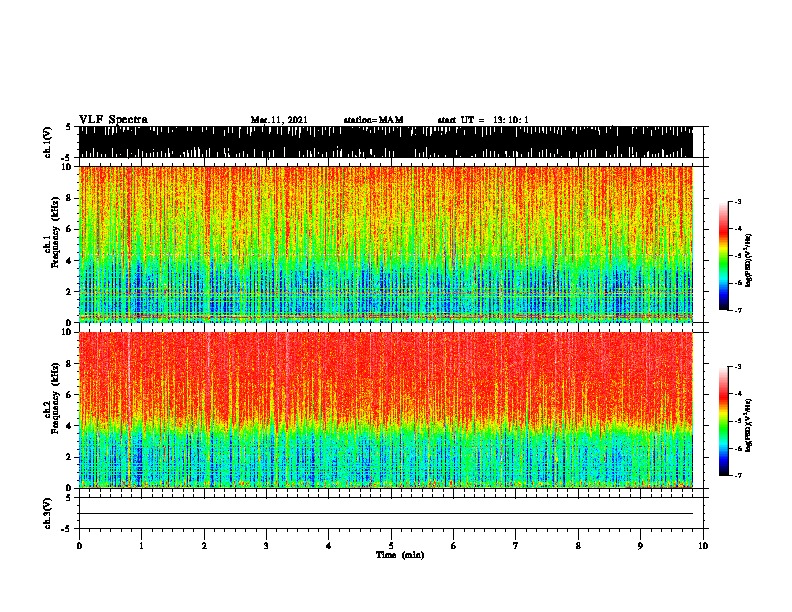
Task: Click the ch.1 colorbar log(PSD) label
Action: (x=748, y=261)
